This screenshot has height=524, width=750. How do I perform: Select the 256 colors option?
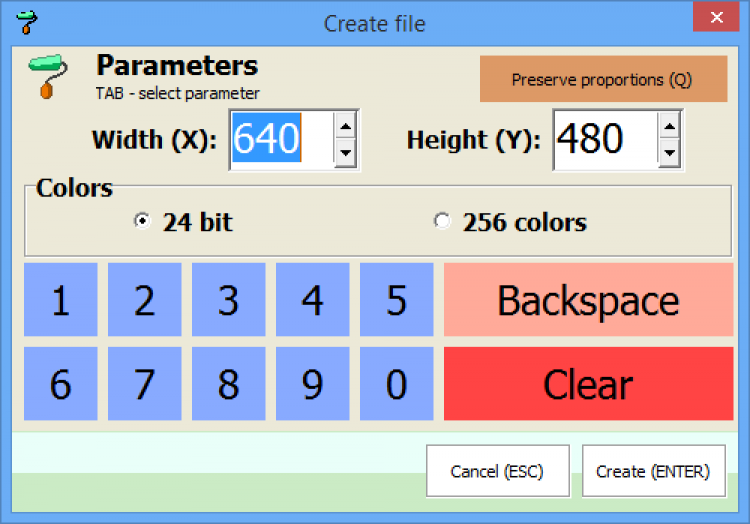point(442,222)
